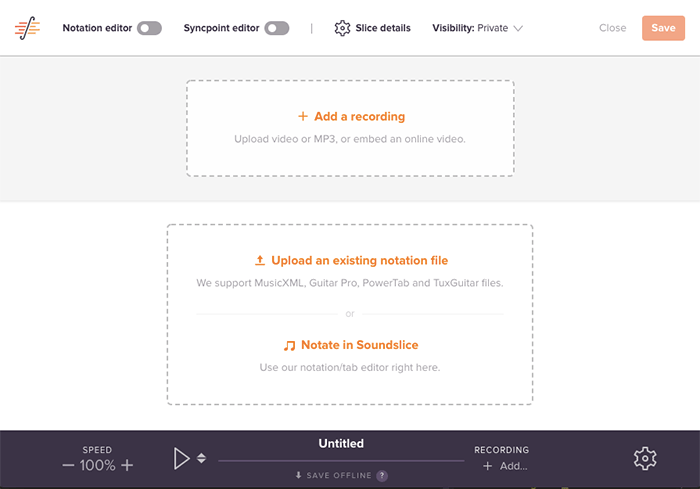700x489 pixels.
Task: Click the Save Offline help question mark
Action: tap(382, 476)
